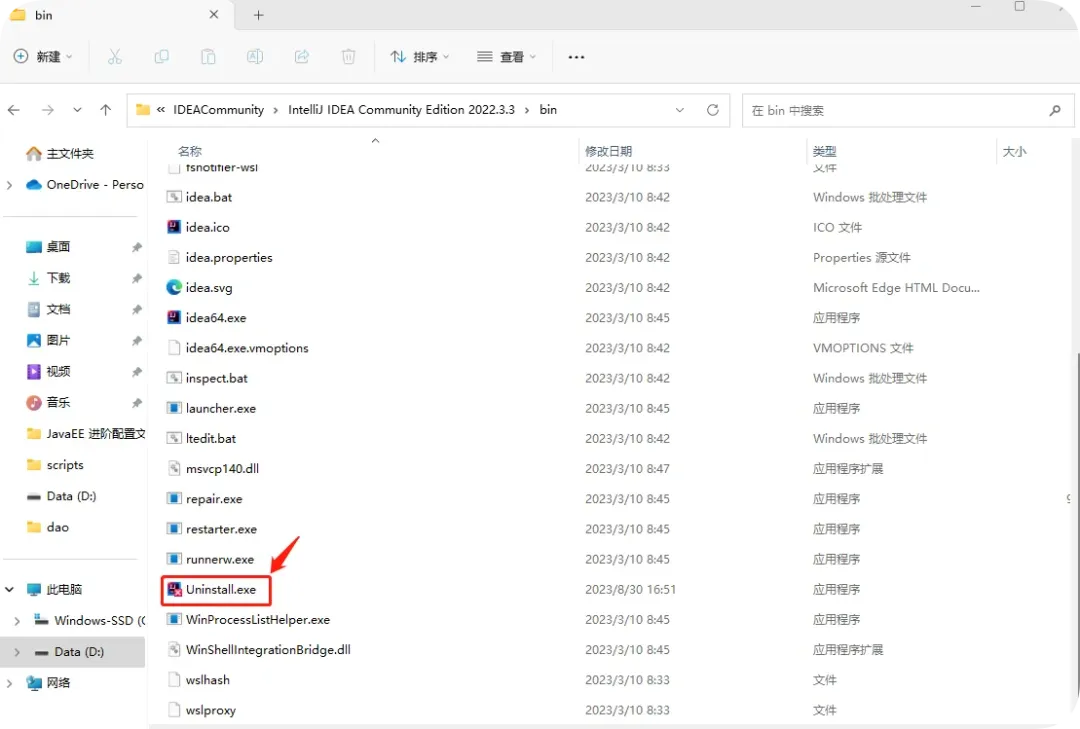Select idea64.exe.vmoptions file name
This screenshot has width=1080, height=729.
(247, 348)
